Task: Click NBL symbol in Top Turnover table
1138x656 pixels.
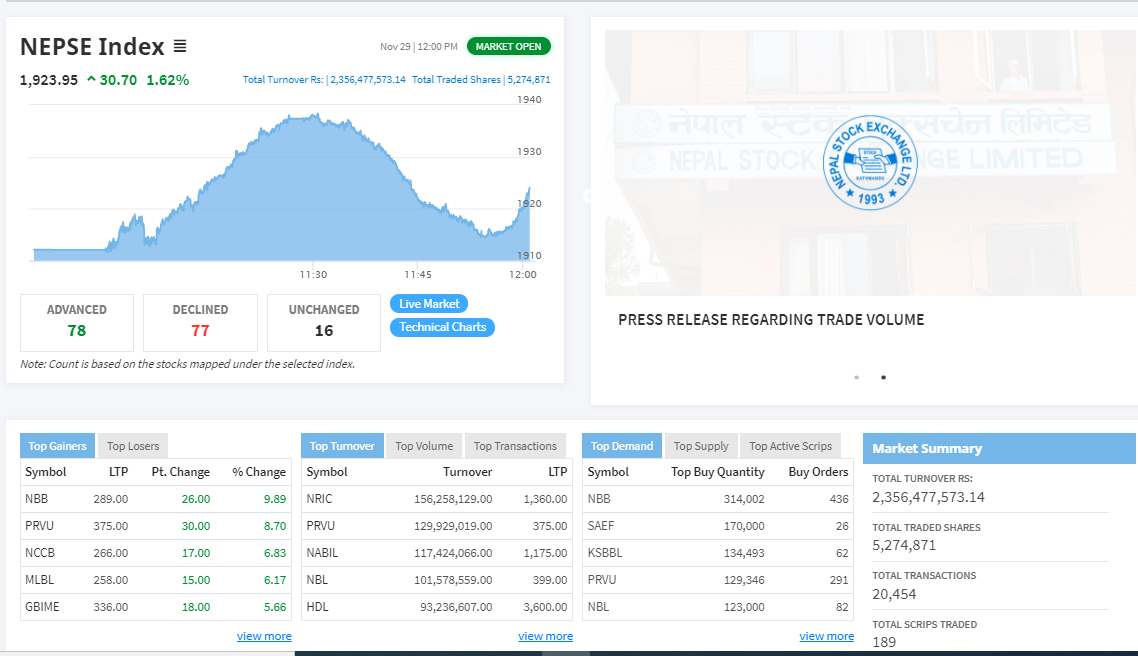Action: [317, 580]
